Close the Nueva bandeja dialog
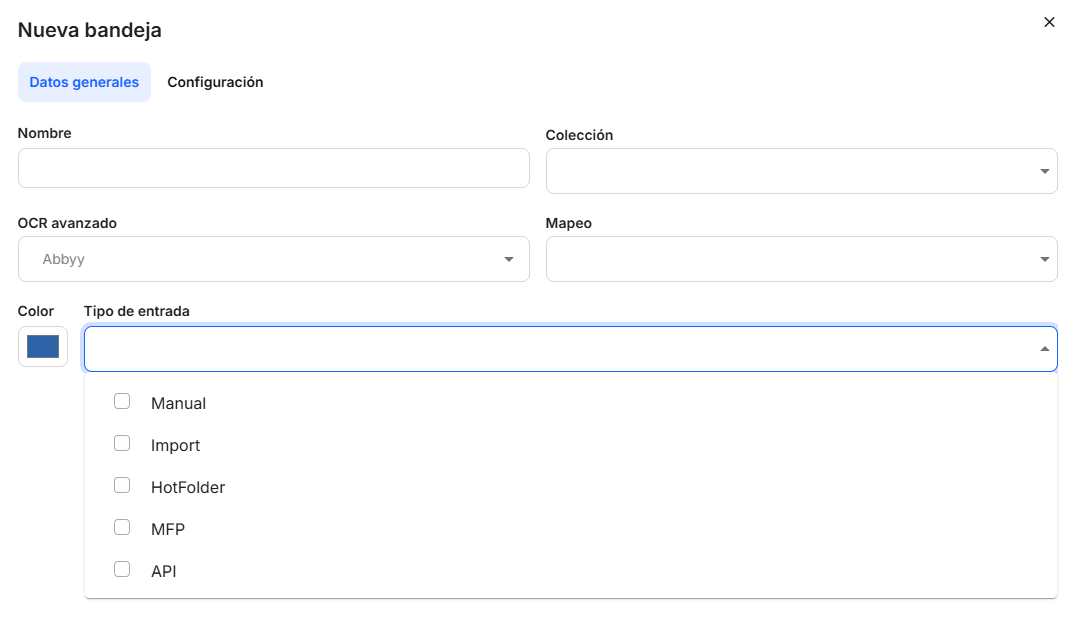The width and height of the screenshot is (1076, 621). click(x=1049, y=22)
